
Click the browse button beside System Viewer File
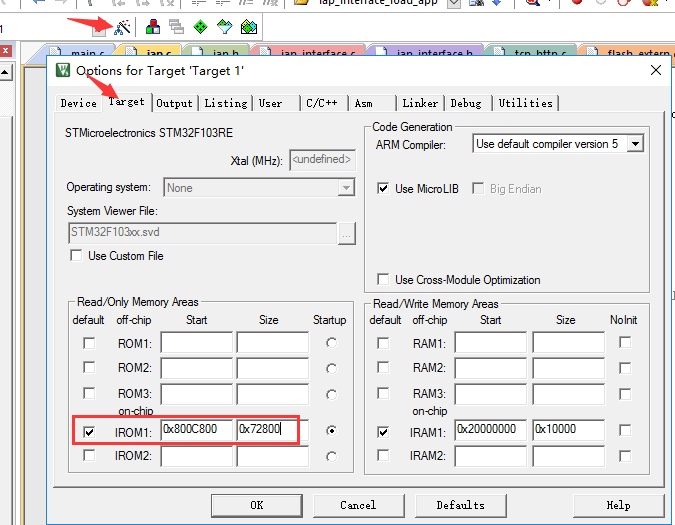(x=346, y=233)
